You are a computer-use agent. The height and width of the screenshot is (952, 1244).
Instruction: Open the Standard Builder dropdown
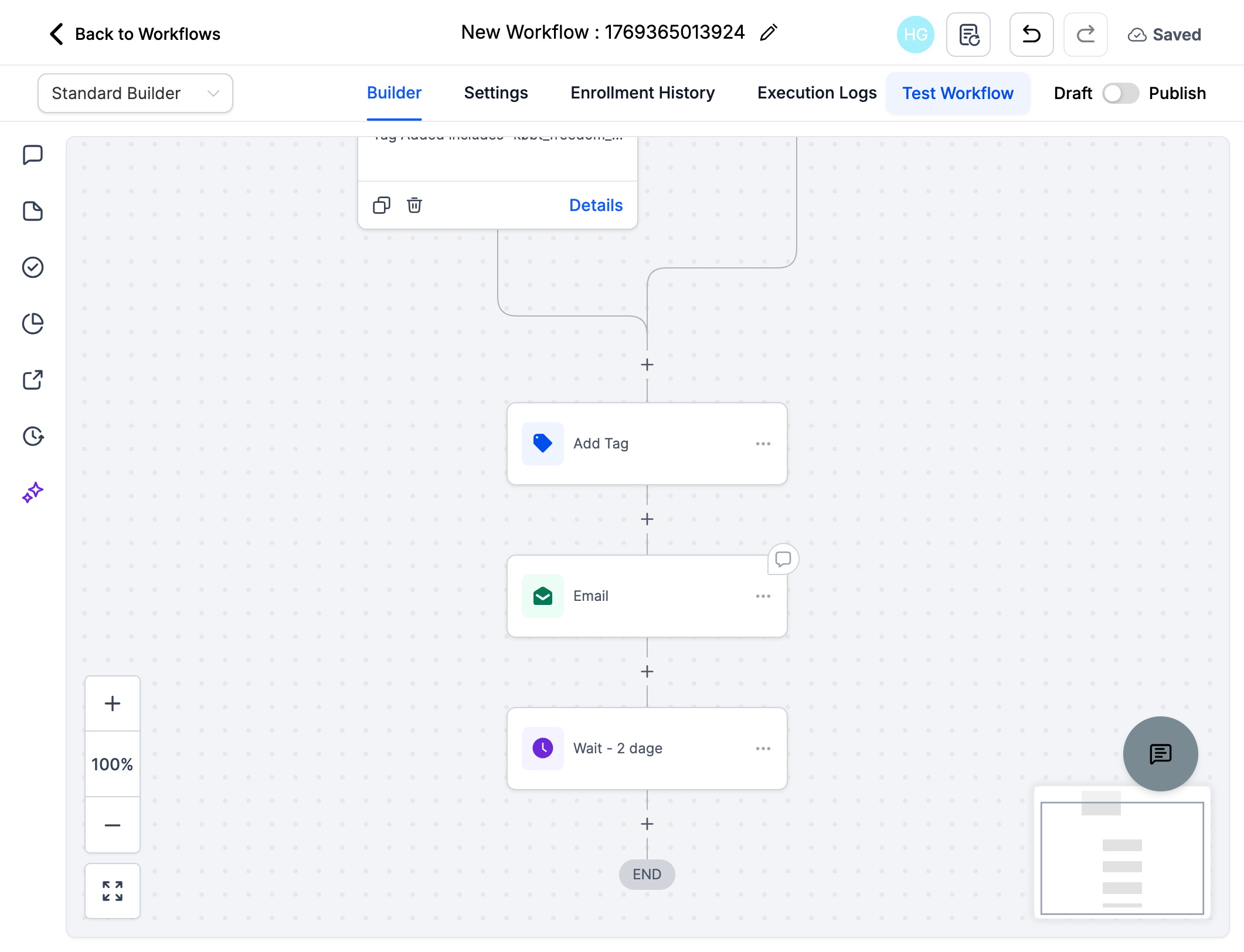pyautogui.click(x=135, y=93)
